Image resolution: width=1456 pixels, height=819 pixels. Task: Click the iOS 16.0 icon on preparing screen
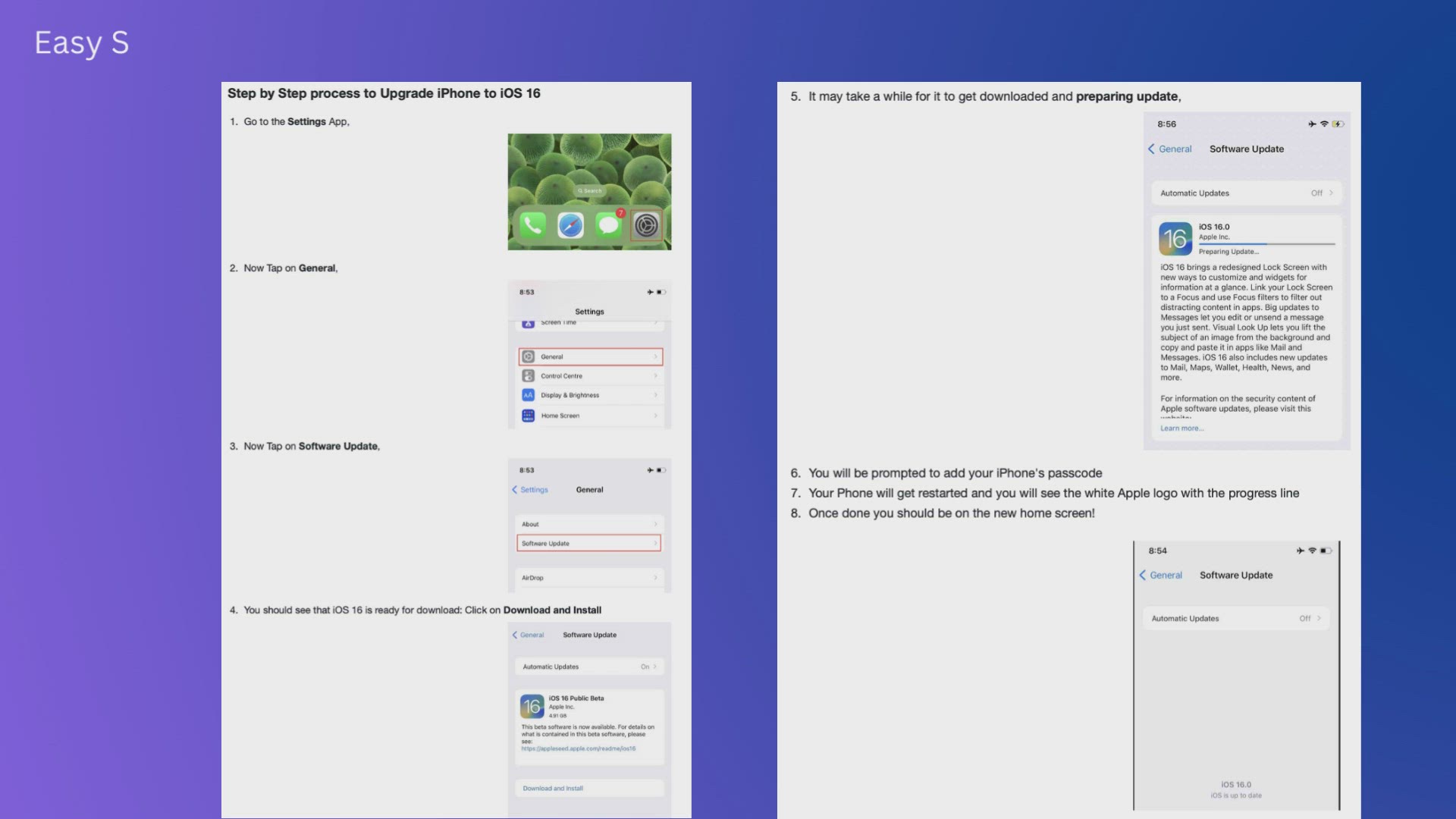(x=1175, y=239)
